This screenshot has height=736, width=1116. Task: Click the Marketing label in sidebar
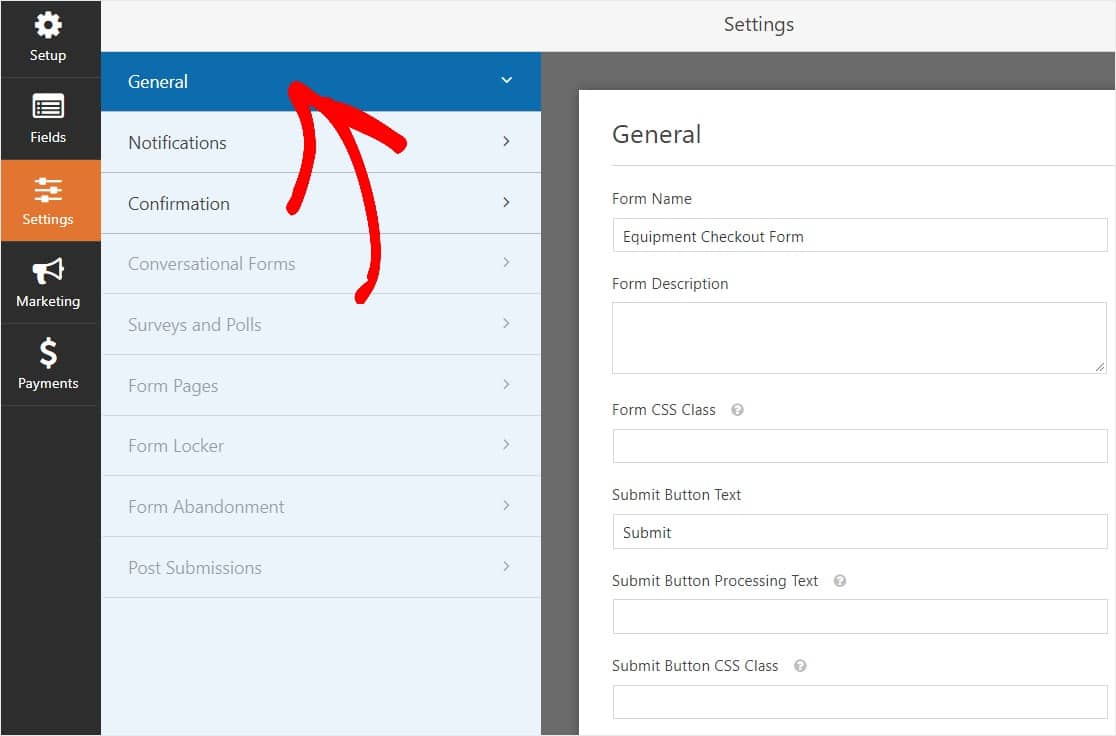point(48,301)
